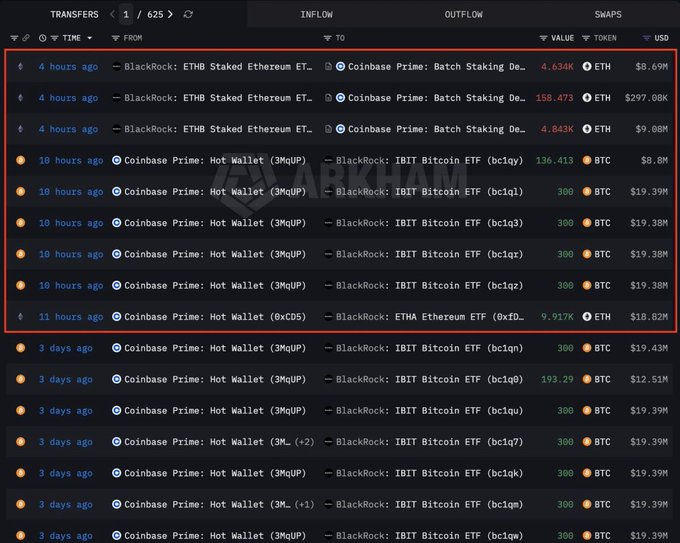Click the $297.08K USD amount
Viewport: 680px width, 543px height.
(646, 98)
